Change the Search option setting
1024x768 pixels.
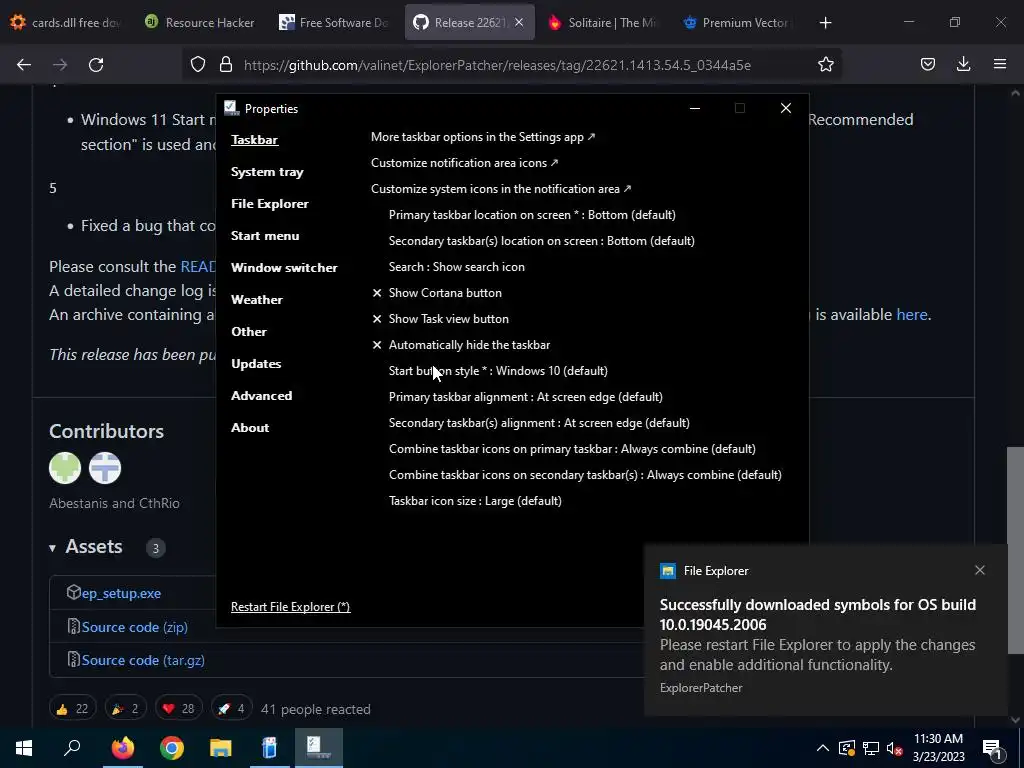[456, 266]
